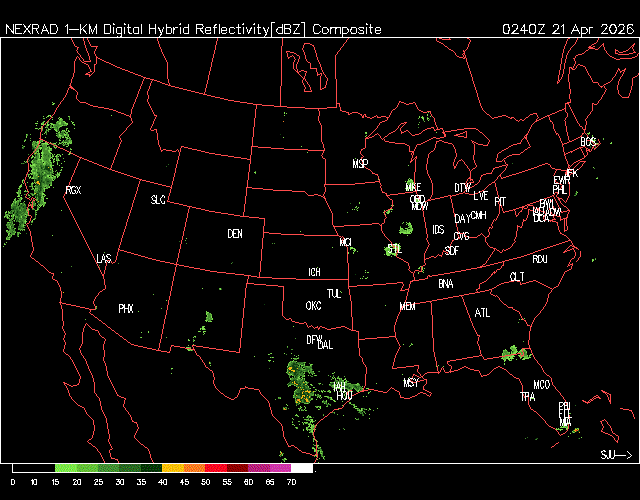This screenshot has height=500, width=640.
Task: Click the PHX airport label
Action: tap(126, 309)
